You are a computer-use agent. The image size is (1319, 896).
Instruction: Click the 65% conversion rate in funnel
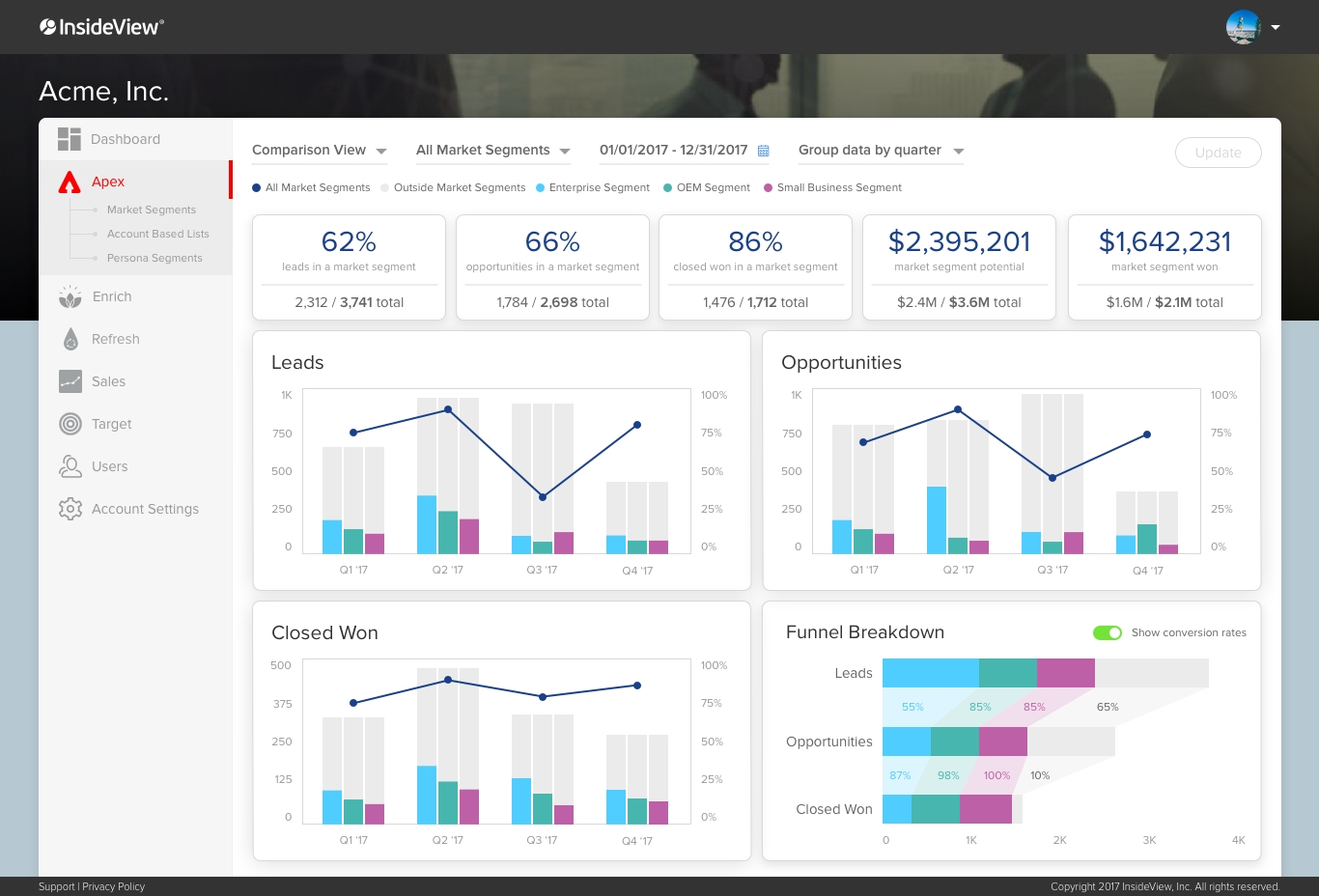click(x=1108, y=707)
